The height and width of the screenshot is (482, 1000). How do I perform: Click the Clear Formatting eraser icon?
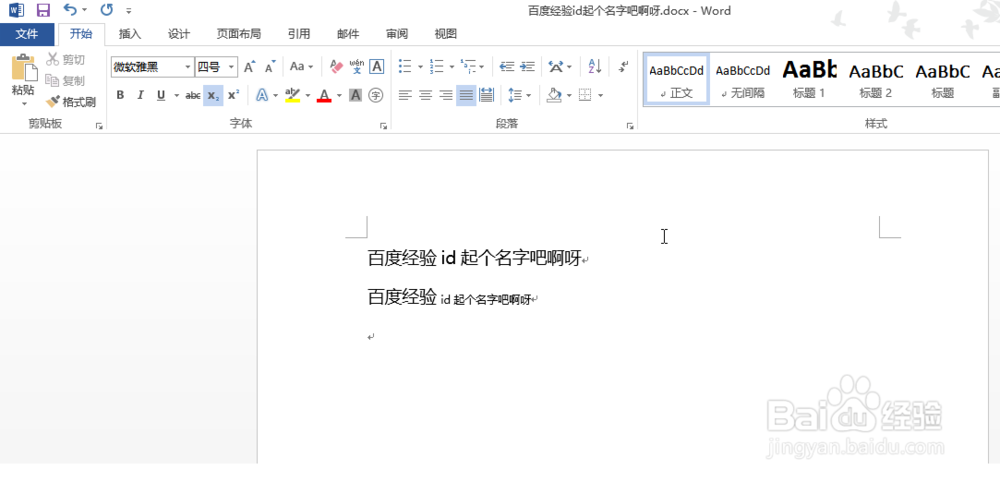point(336,66)
